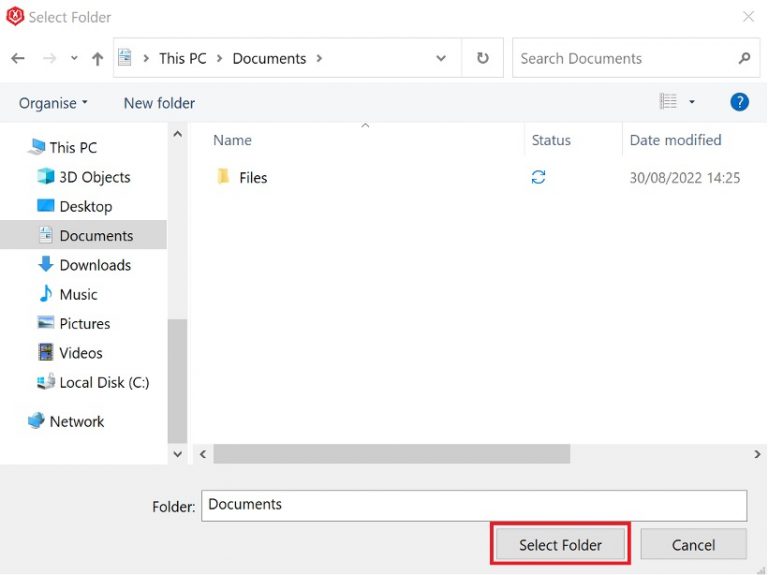The image size is (768, 575).
Task: Click the Cancel button
Action: point(693,545)
